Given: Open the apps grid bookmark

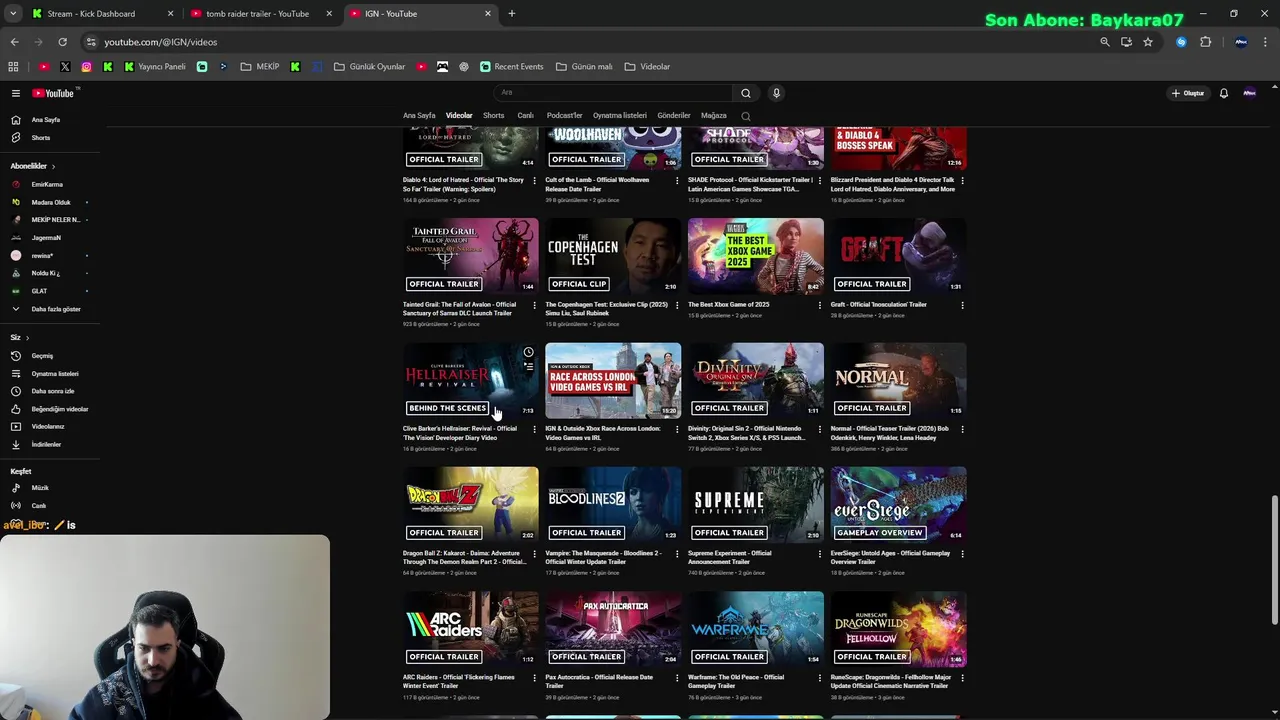Looking at the screenshot, I should 13,67.
